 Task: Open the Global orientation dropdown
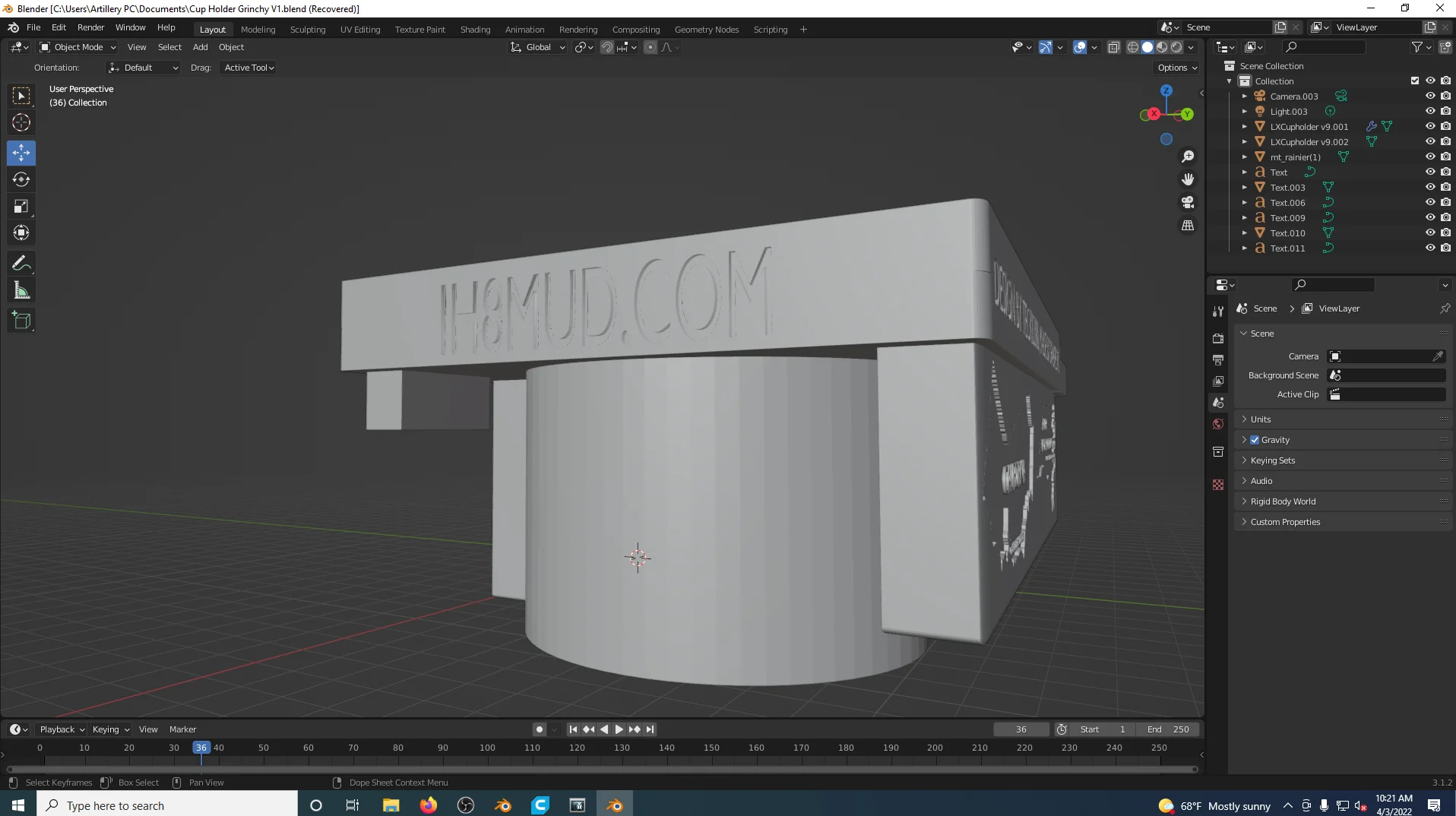[x=538, y=47]
